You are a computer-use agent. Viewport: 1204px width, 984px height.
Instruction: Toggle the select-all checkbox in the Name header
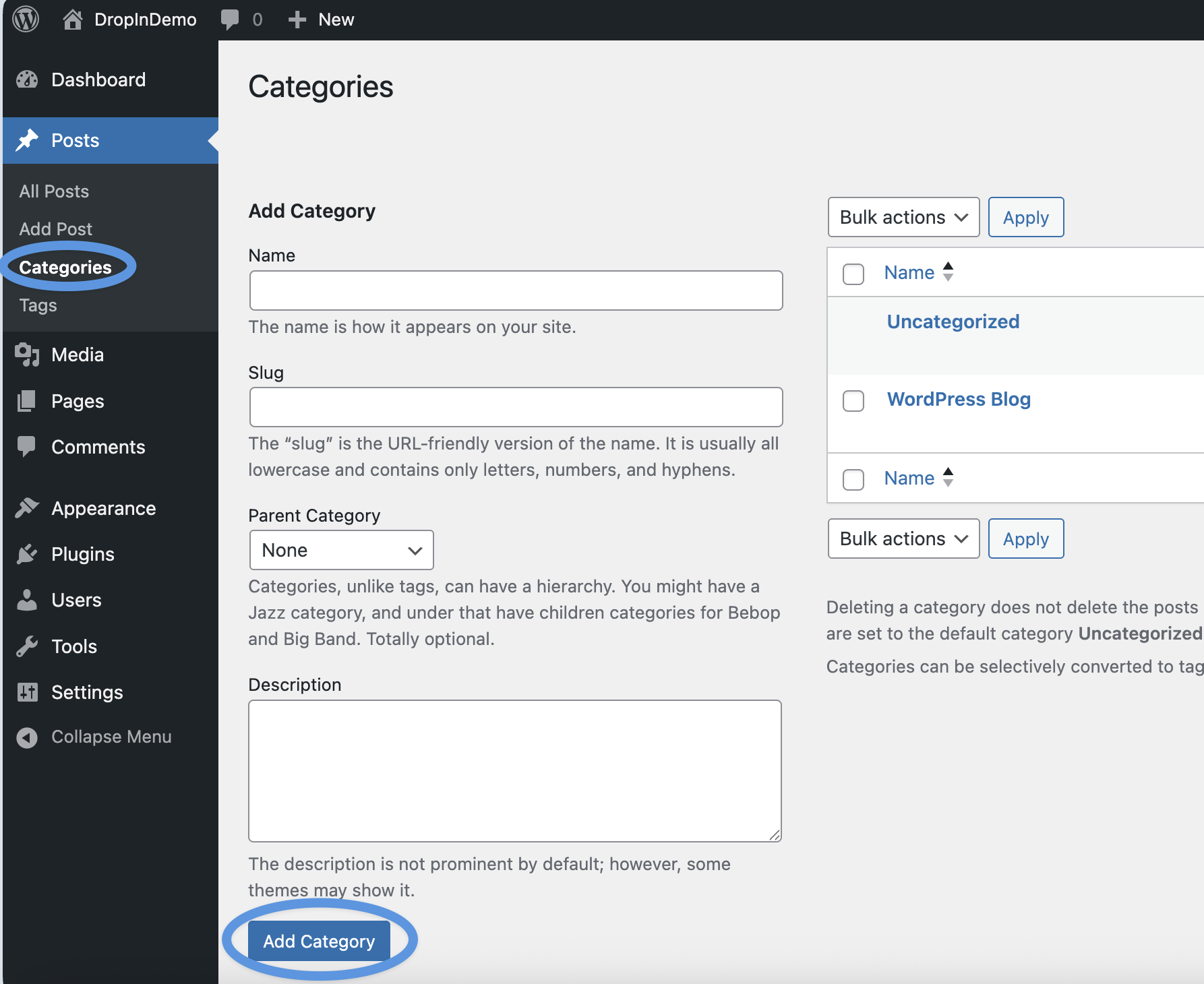tap(853, 274)
